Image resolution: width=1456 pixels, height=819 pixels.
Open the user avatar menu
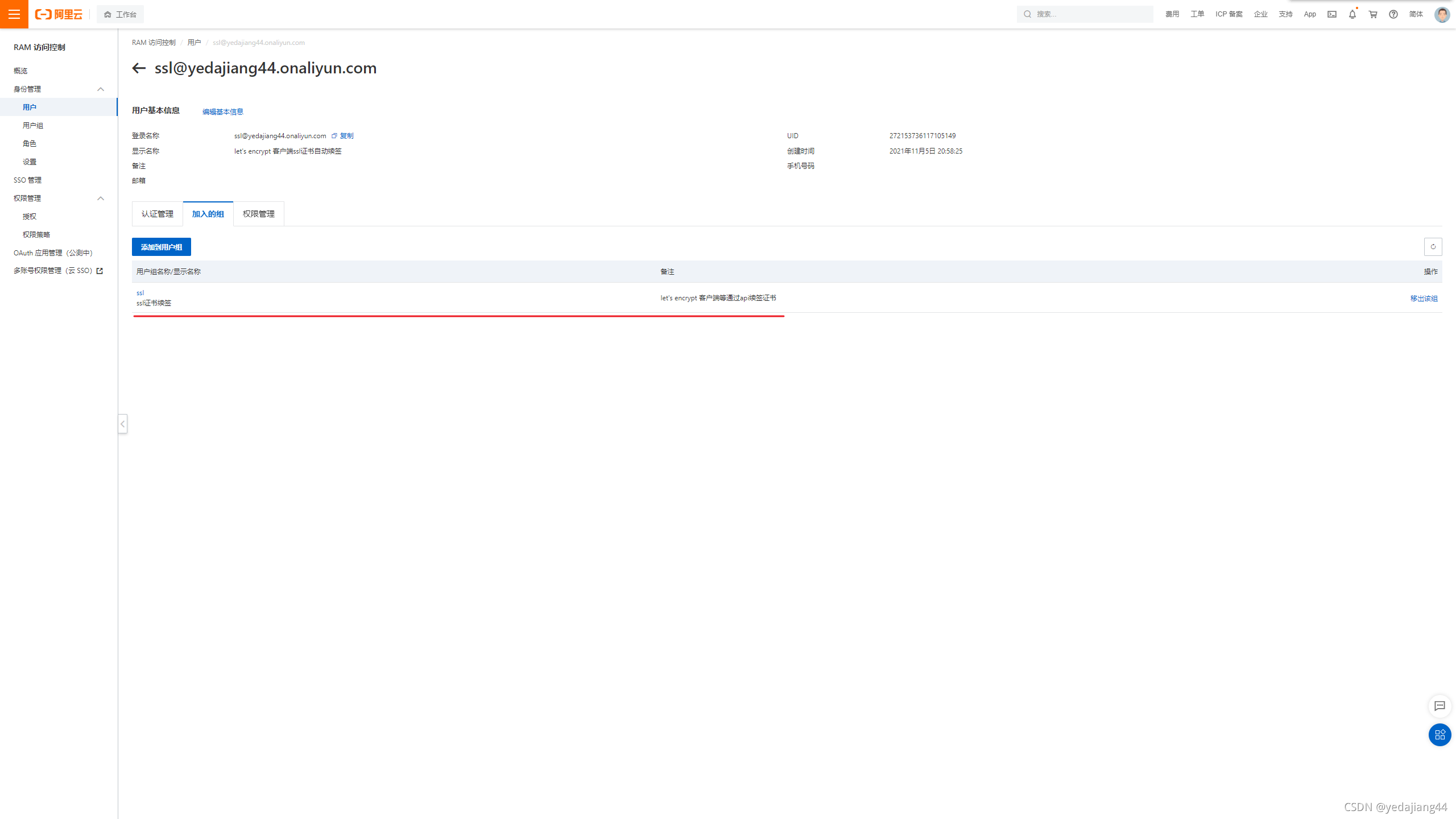tap(1442, 14)
